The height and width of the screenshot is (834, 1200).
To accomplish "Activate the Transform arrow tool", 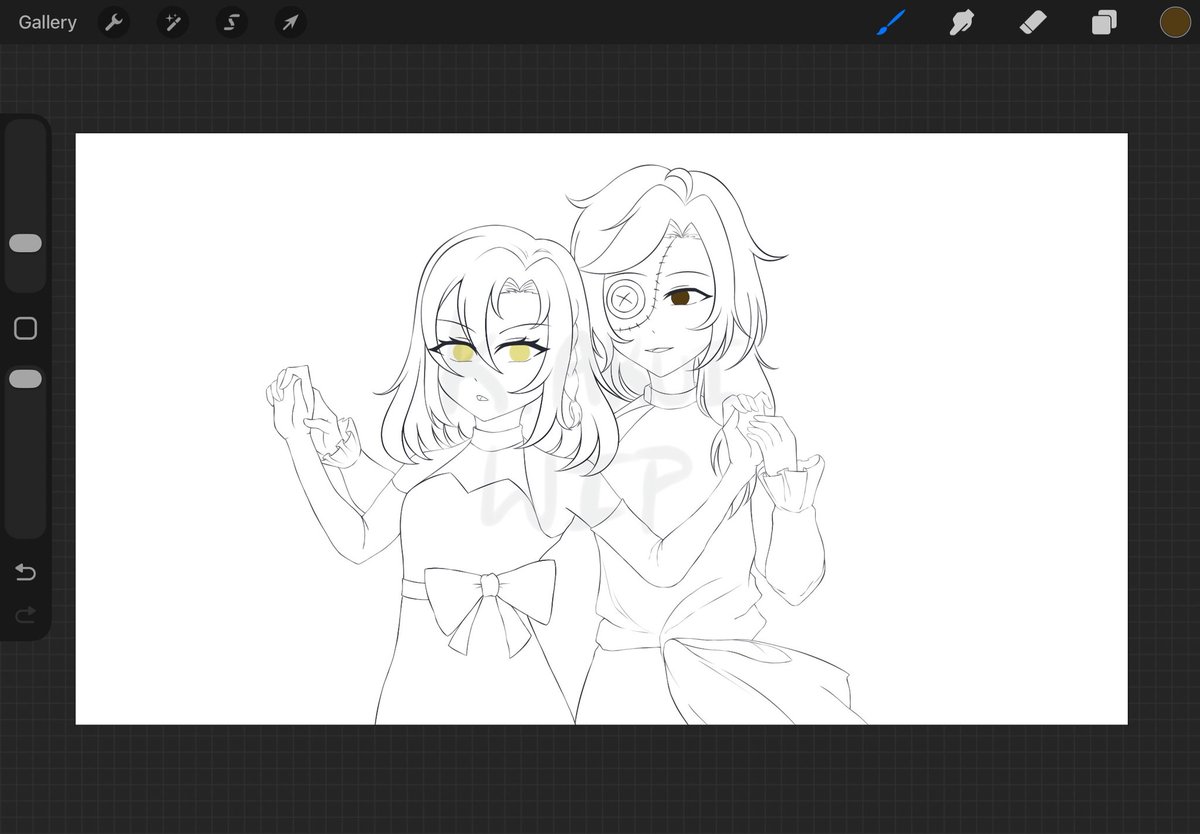I will click(289, 22).
